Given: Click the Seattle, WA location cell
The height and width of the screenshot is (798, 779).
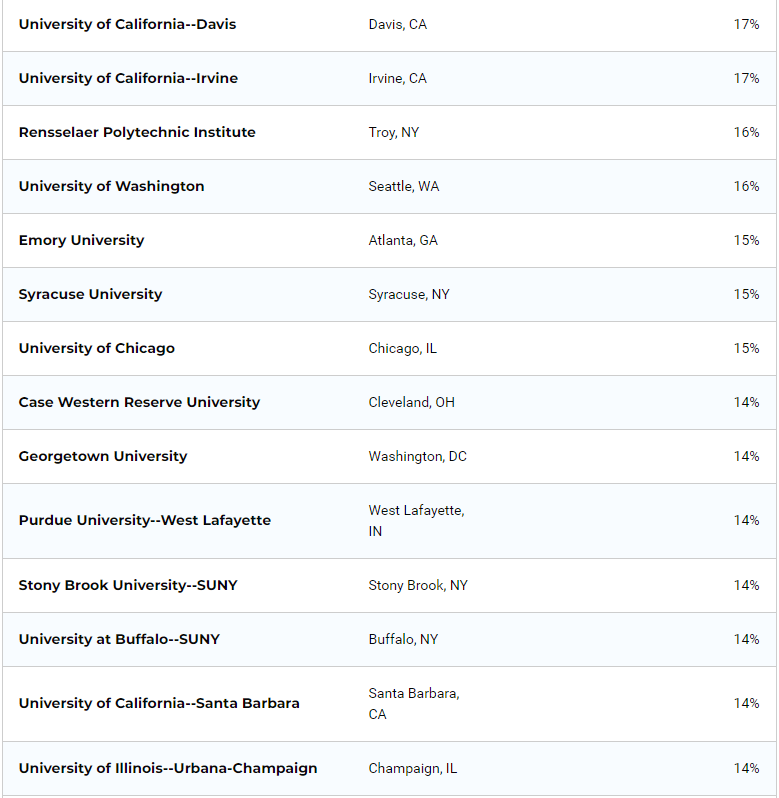Looking at the screenshot, I should (403, 186).
